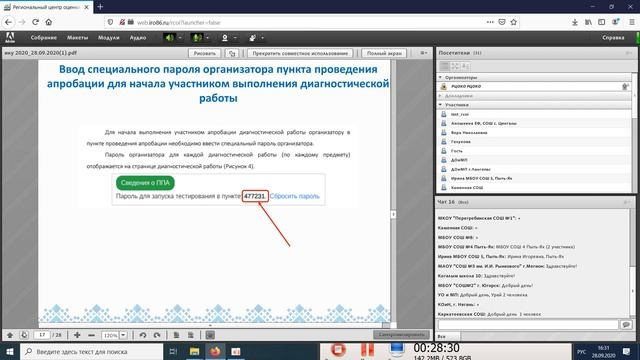Click the go-to-first-page up arrow icon
Image resolution: width=640 pixels, height=360 pixels.
tap(10, 335)
